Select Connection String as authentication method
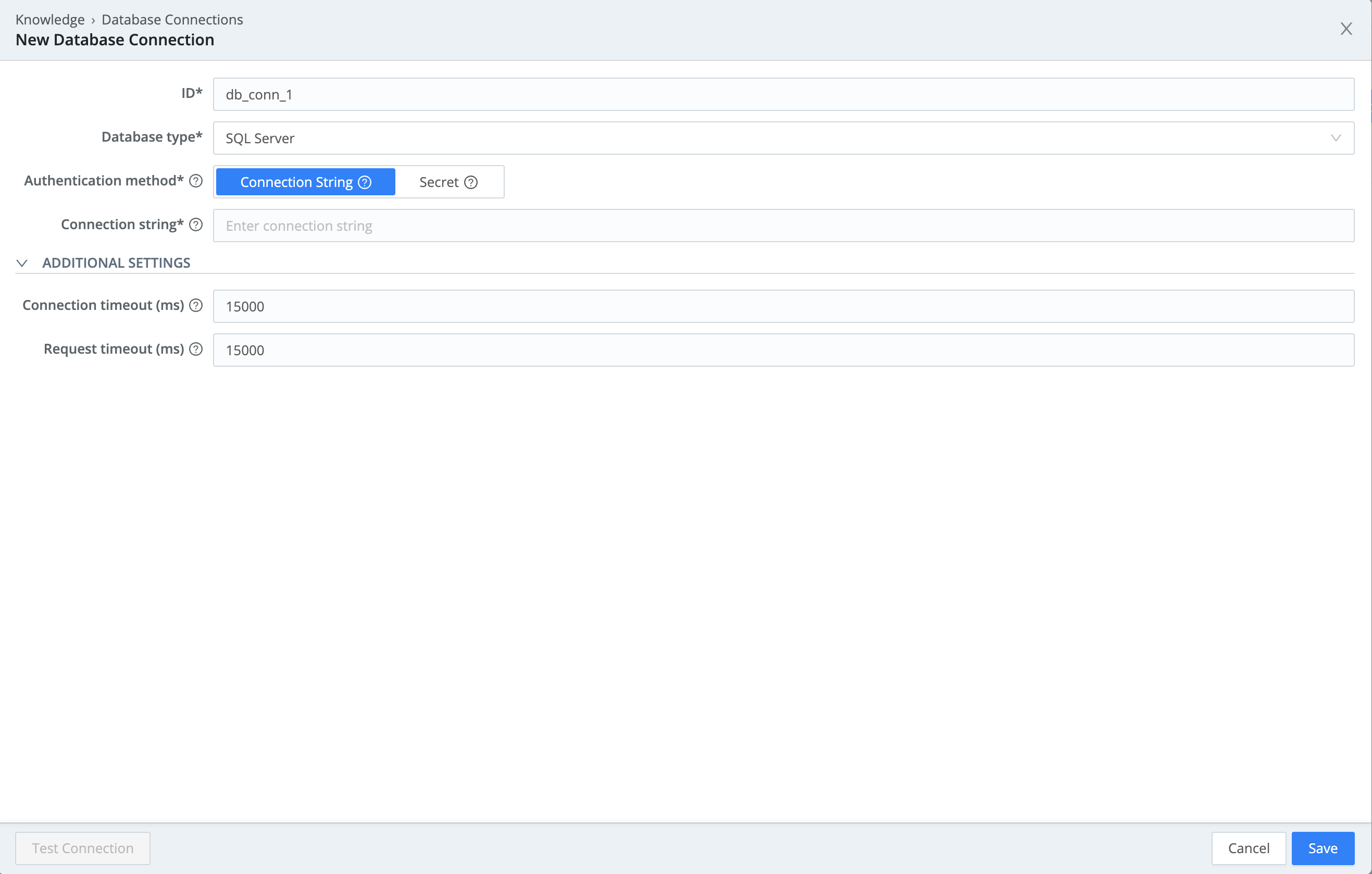The width and height of the screenshot is (1372, 874). (296, 182)
